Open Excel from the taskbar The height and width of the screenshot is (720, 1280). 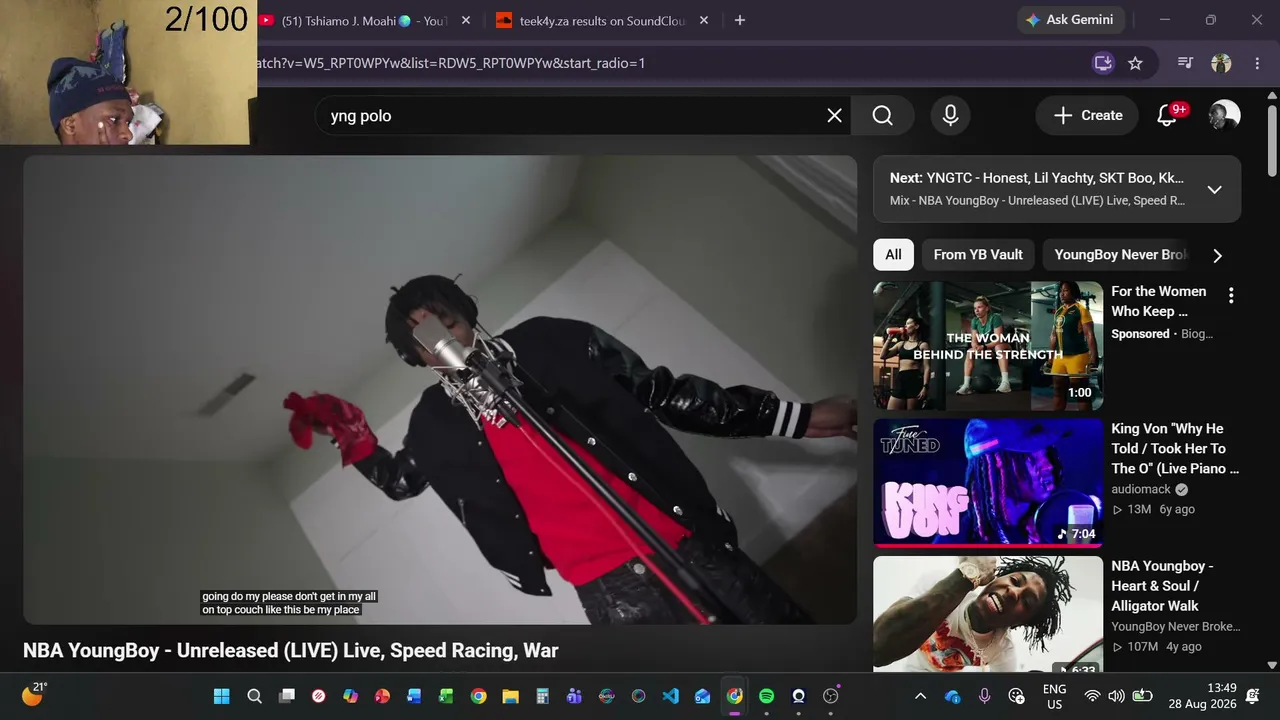(447, 696)
